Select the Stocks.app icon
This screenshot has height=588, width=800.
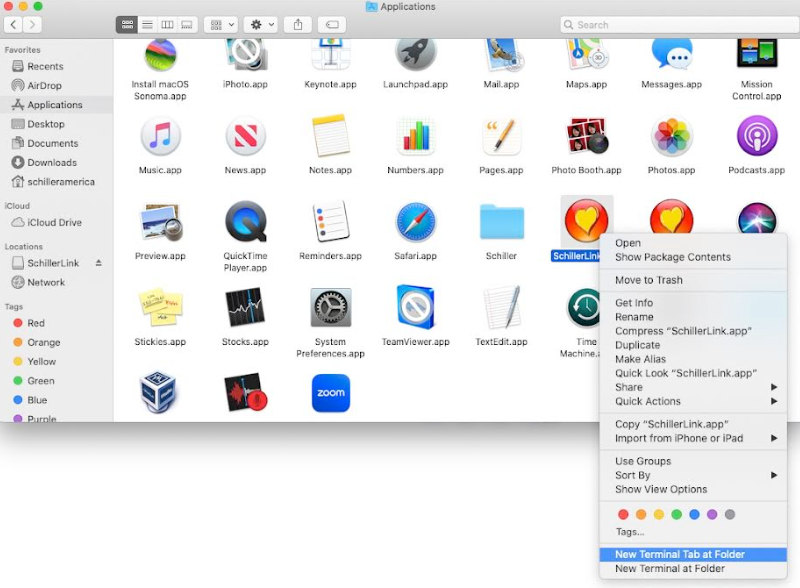click(245, 307)
